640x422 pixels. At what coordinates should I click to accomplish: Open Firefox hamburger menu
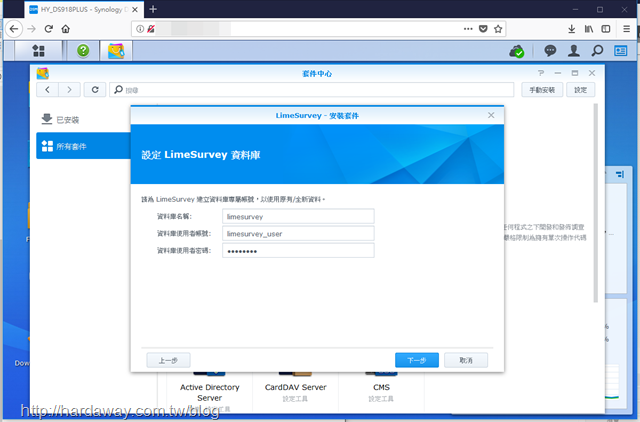click(627, 29)
